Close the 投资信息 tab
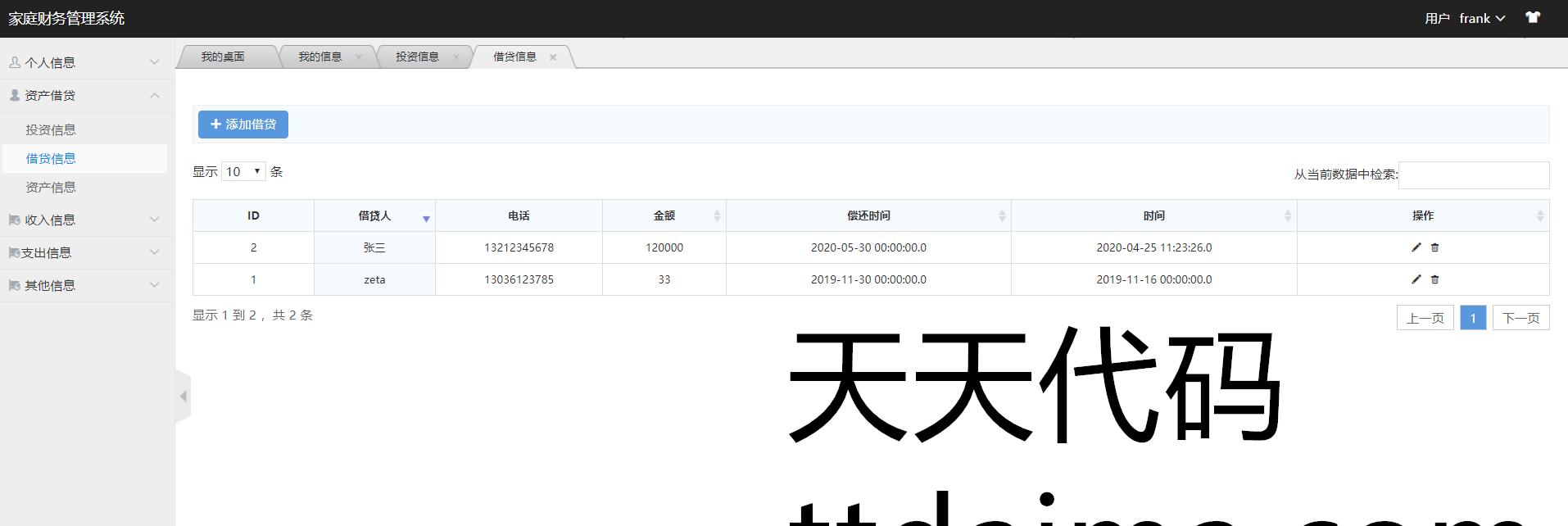 [x=456, y=57]
